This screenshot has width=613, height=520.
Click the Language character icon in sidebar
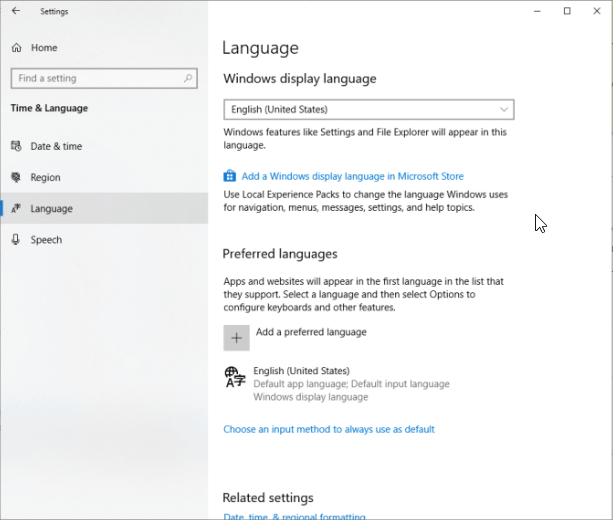pyautogui.click(x=16, y=208)
